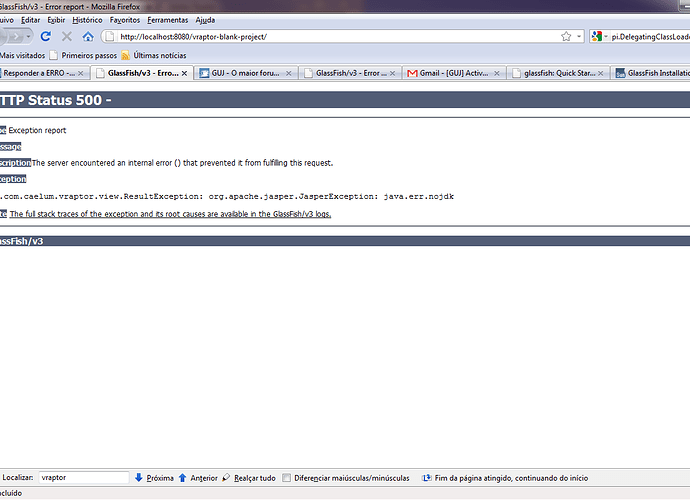
Task: Switch to the Gmail - [GUJ] Activ tab
Action: (x=453, y=73)
